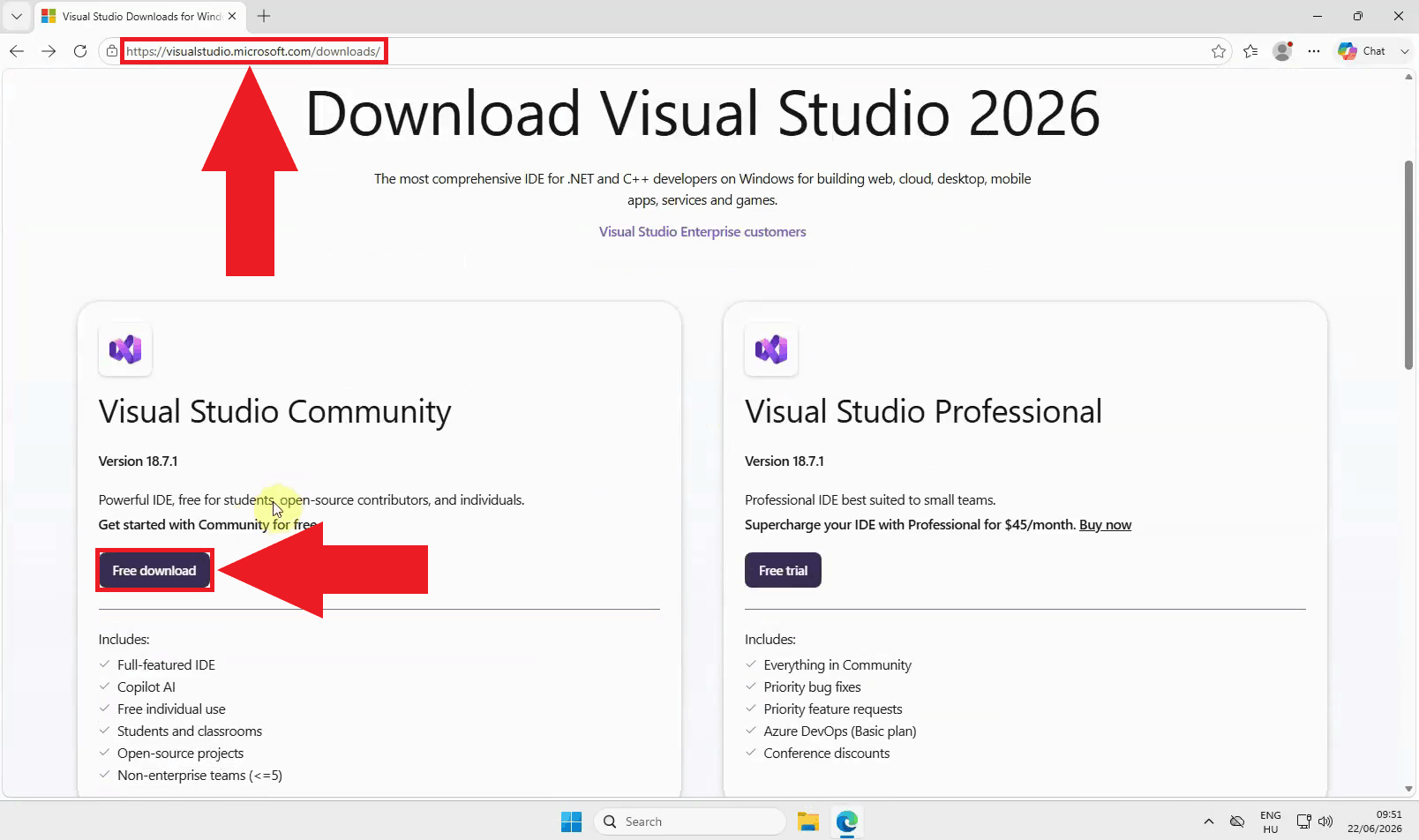Click the Visual Studio Professional logo
Viewport: 1419px width, 840px height.
tap(771, 349)
